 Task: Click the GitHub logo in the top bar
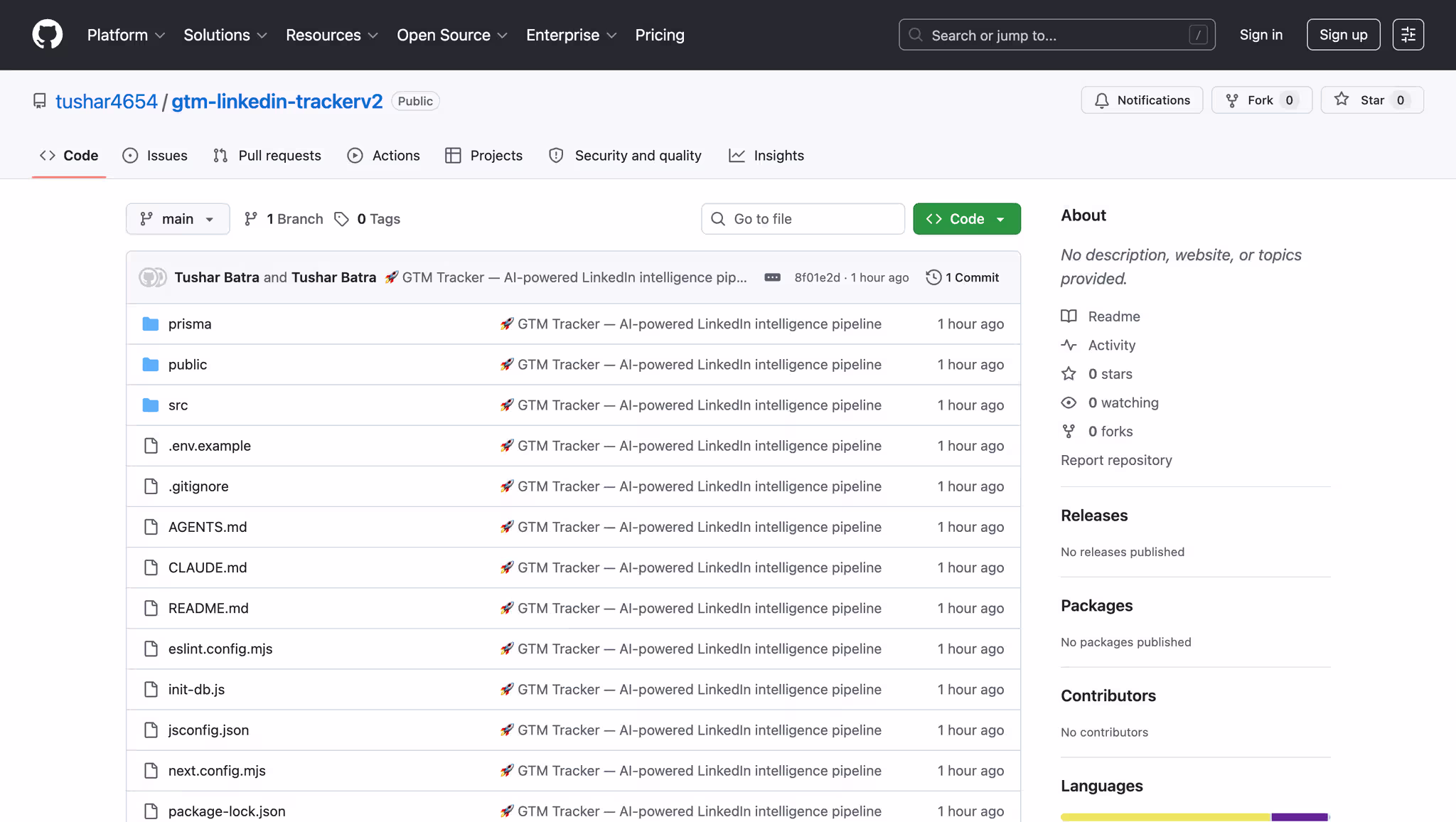pos(46,33)
